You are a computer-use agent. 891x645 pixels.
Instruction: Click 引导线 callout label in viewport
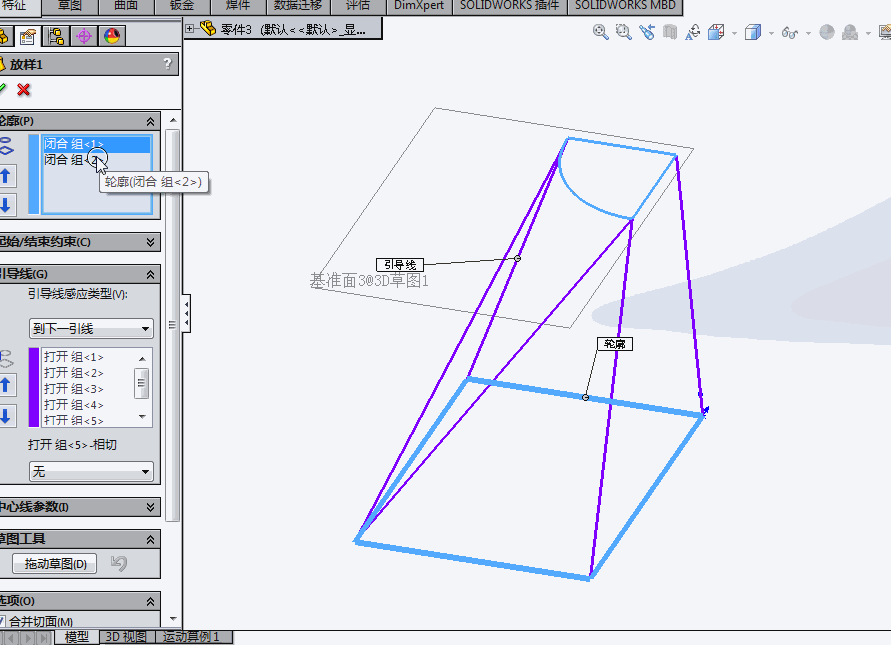pyautogui.click(x=400, y=265)
